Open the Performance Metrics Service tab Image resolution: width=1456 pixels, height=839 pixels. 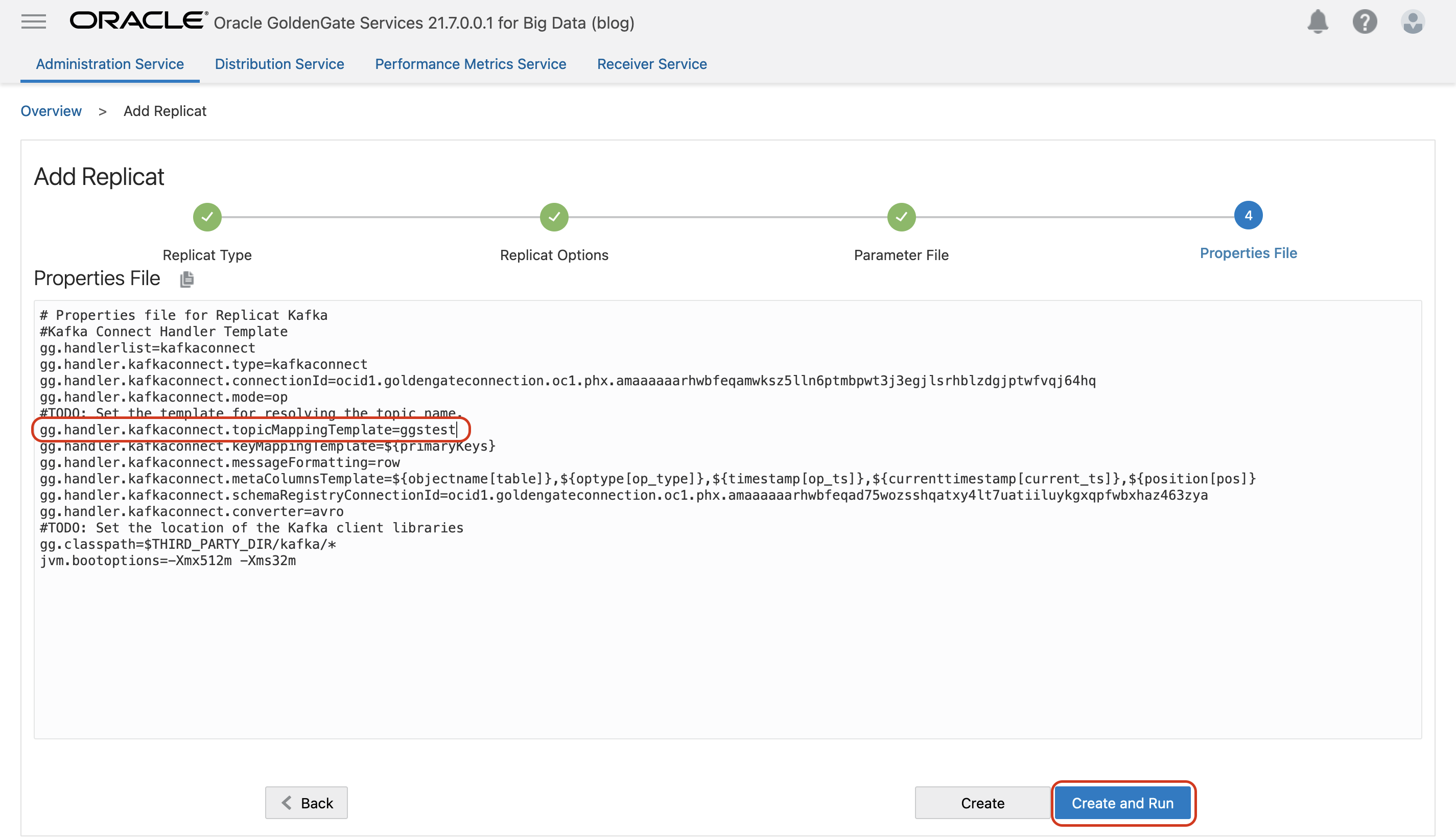[471, 64]
